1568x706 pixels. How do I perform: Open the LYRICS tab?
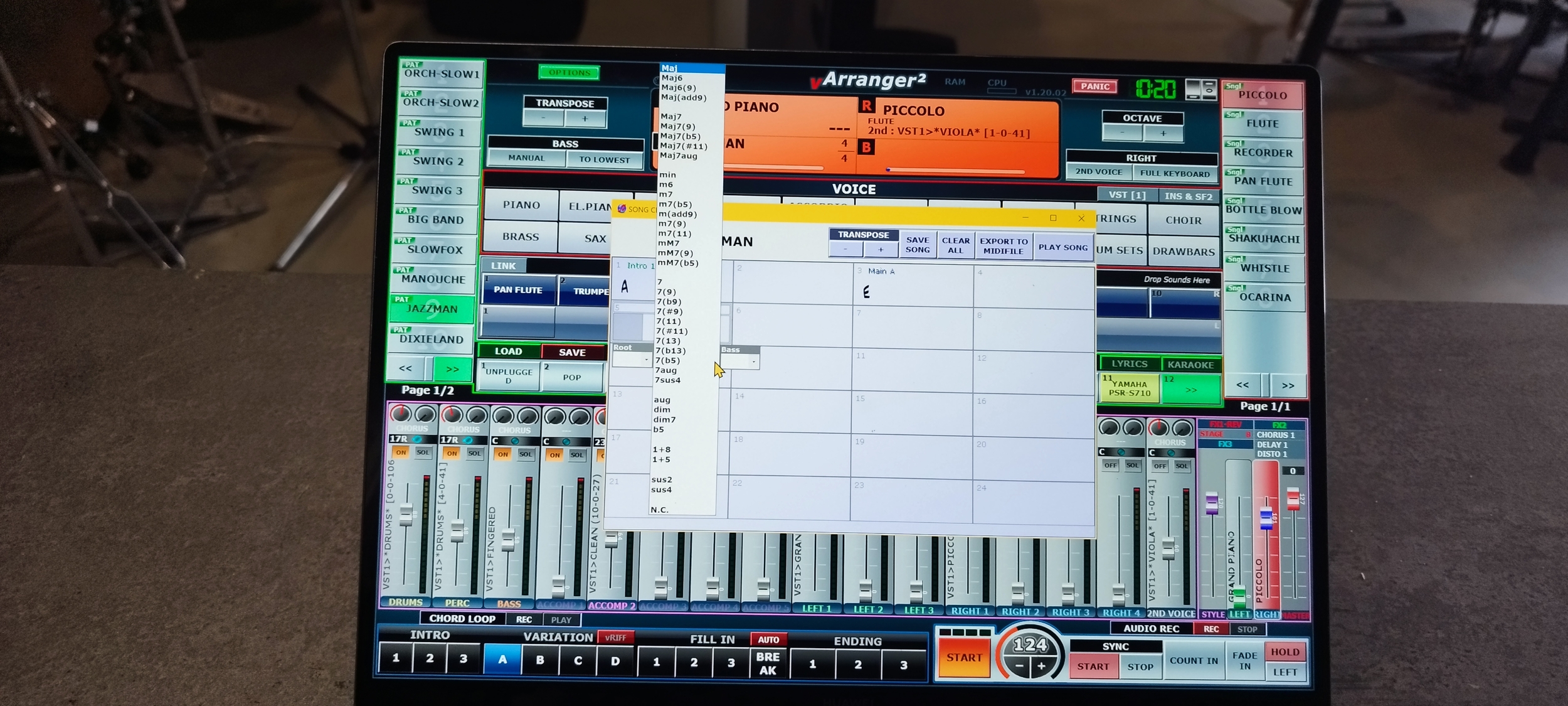click(1130, 364)
